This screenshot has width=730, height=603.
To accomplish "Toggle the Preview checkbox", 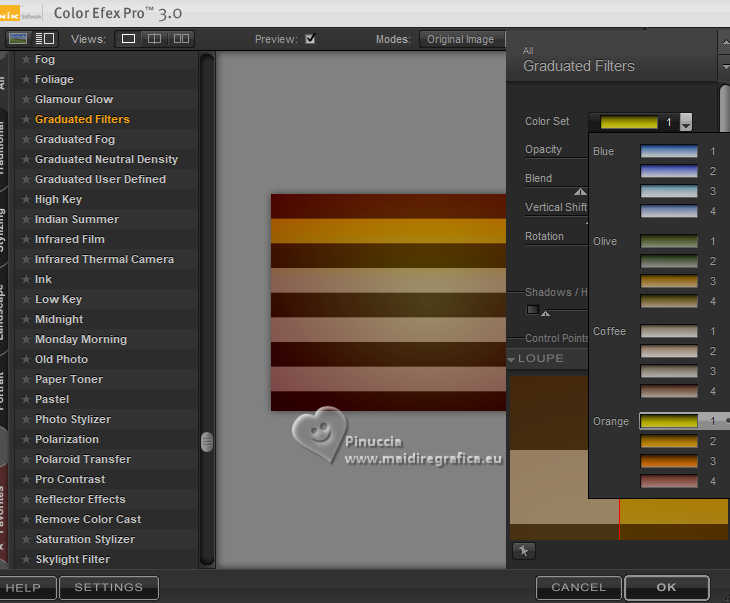I will click(310, 39).
